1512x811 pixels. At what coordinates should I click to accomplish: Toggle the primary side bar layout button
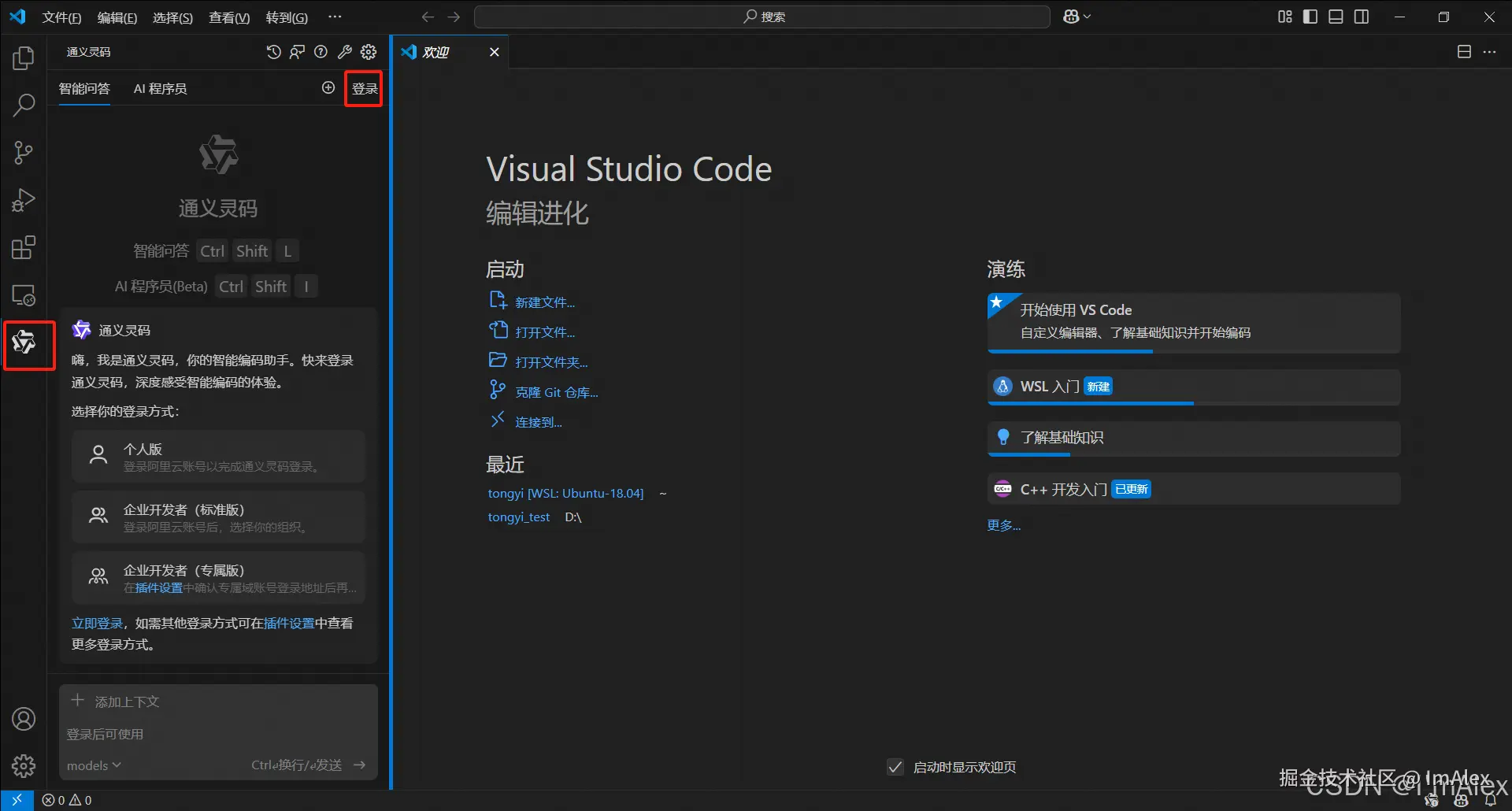1310,17
